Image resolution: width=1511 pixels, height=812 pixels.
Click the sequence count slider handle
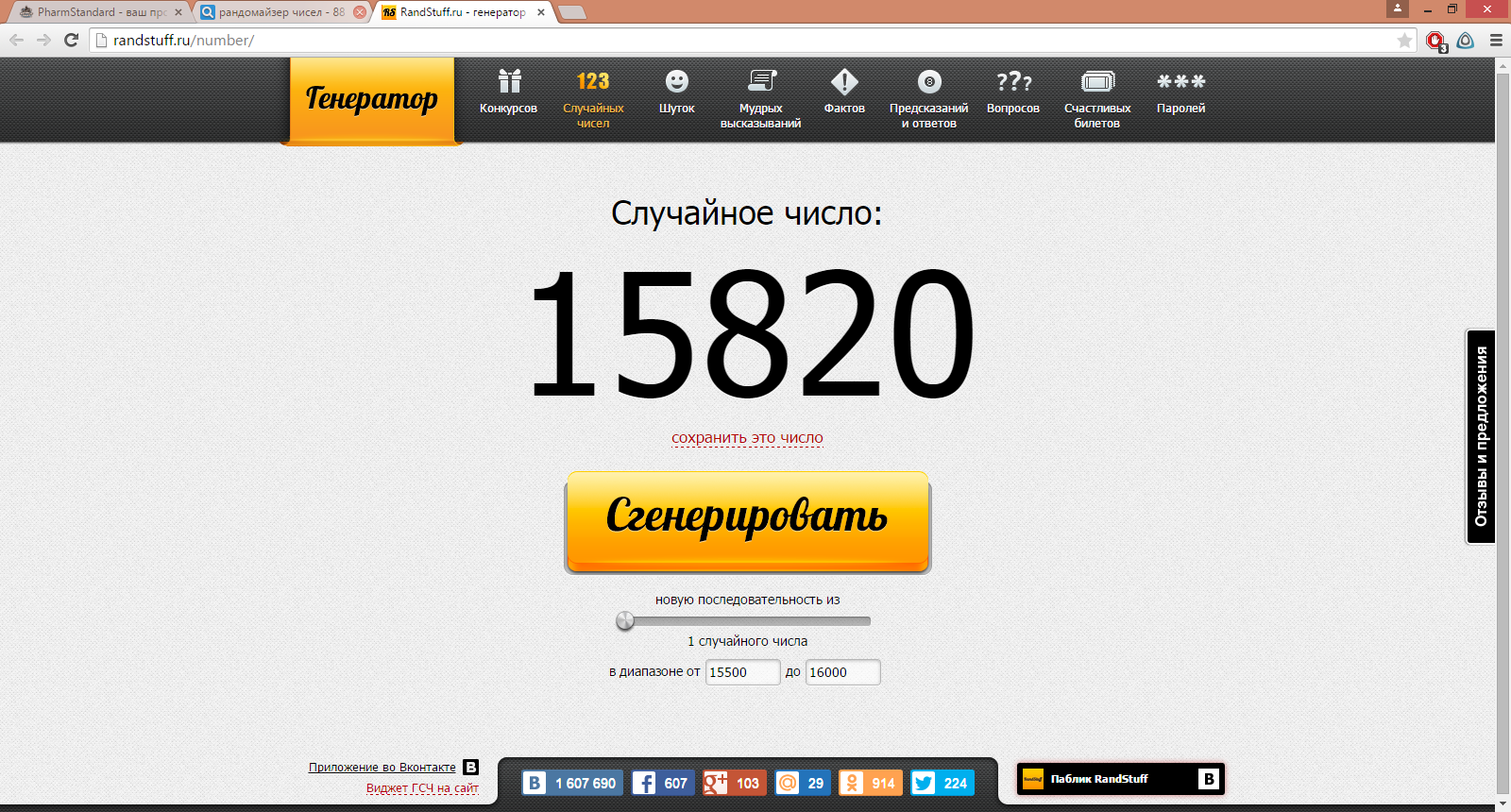(624, 620)
